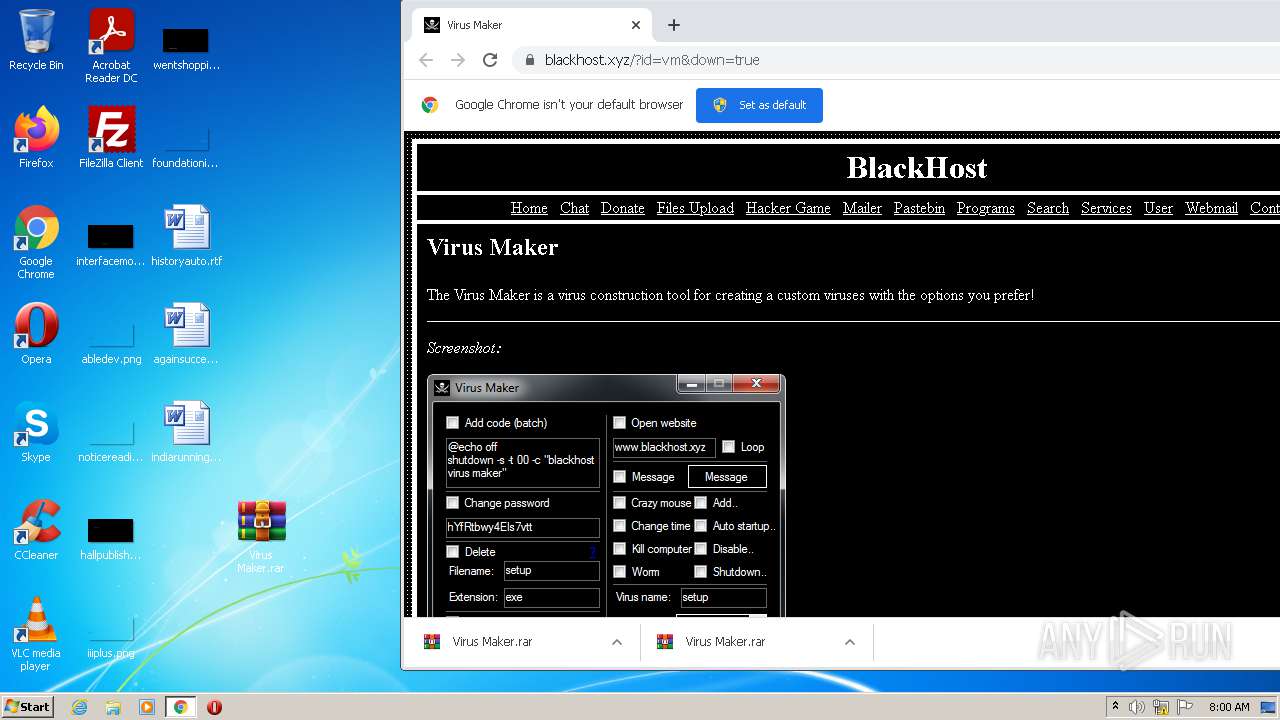Open Firefox desktop shortcut

pyautogui.click(x=36, y=138)
